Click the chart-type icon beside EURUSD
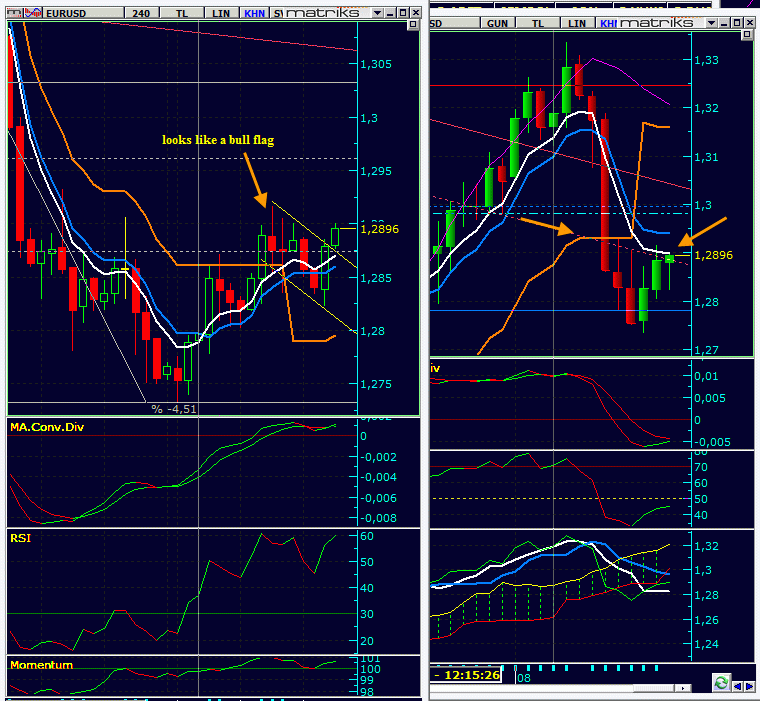Screen dimensions: 760x701 tap(33, 13)
